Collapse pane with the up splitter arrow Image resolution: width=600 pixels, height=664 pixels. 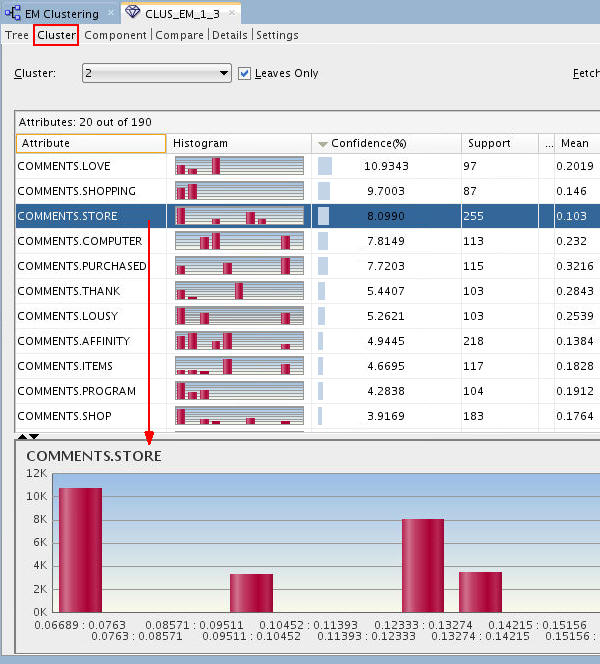[x=22, y=436]
